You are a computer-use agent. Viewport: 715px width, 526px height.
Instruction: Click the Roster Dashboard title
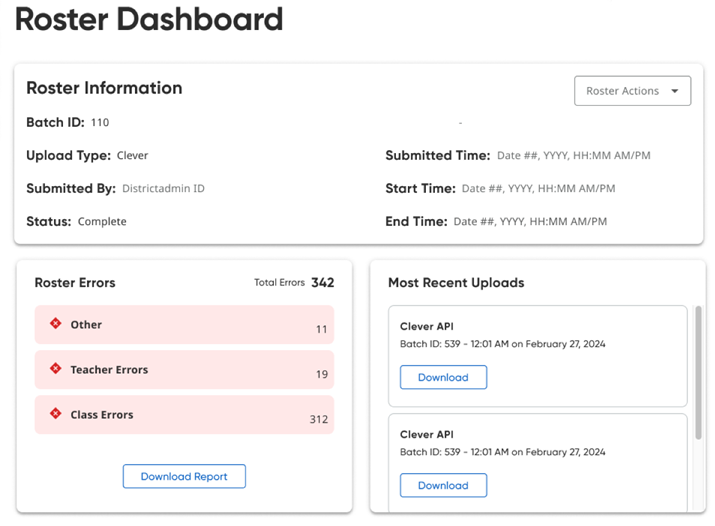point(149,19)
